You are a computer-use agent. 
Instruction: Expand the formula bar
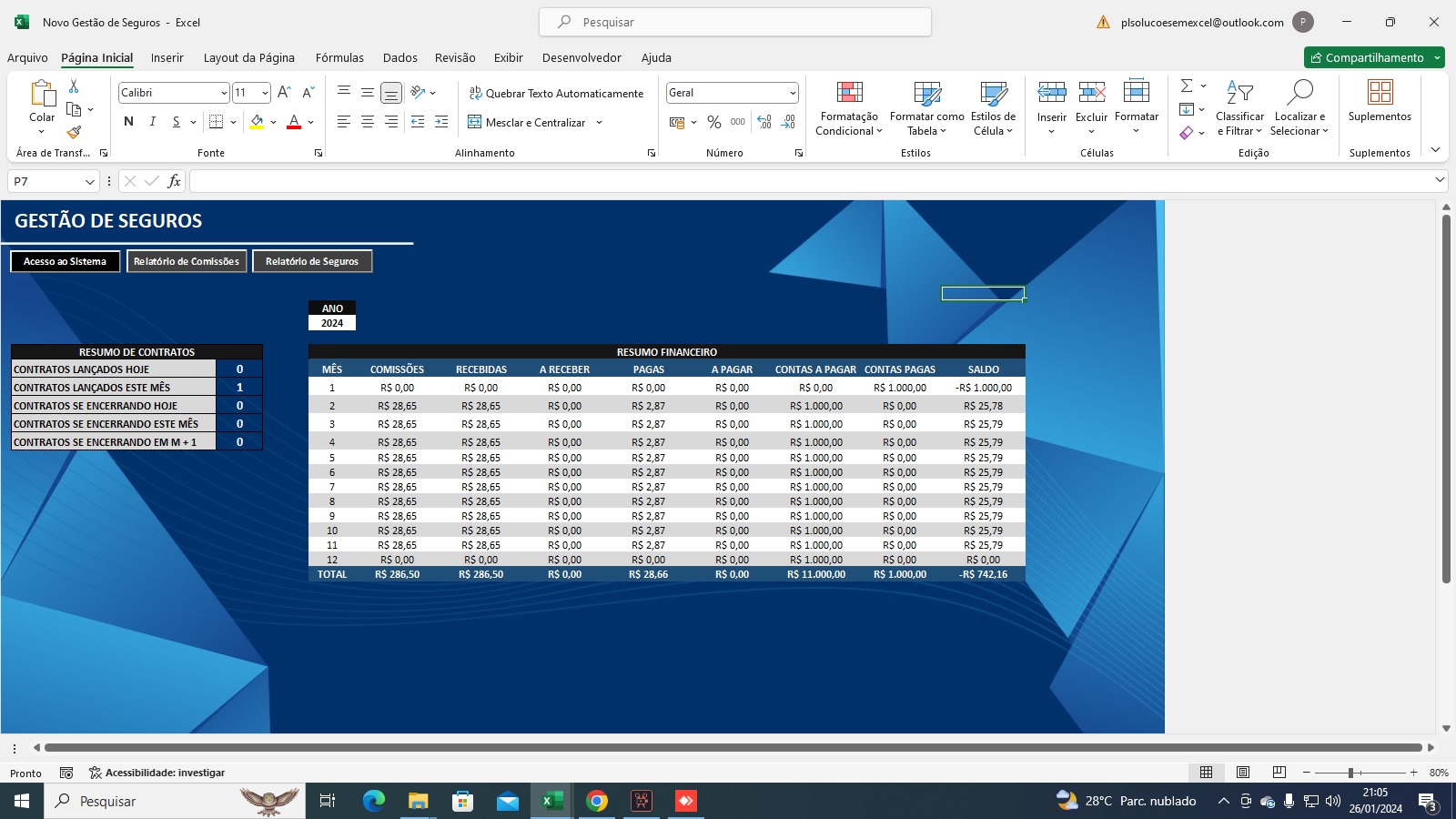tap(1440, 180)
